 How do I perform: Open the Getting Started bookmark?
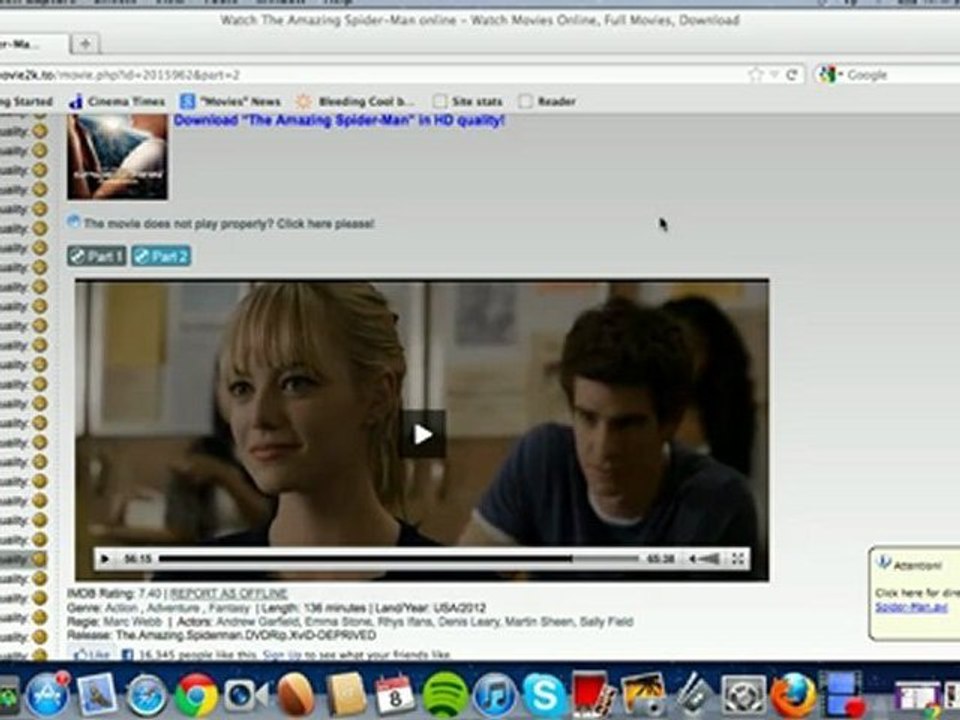[26, 101]
